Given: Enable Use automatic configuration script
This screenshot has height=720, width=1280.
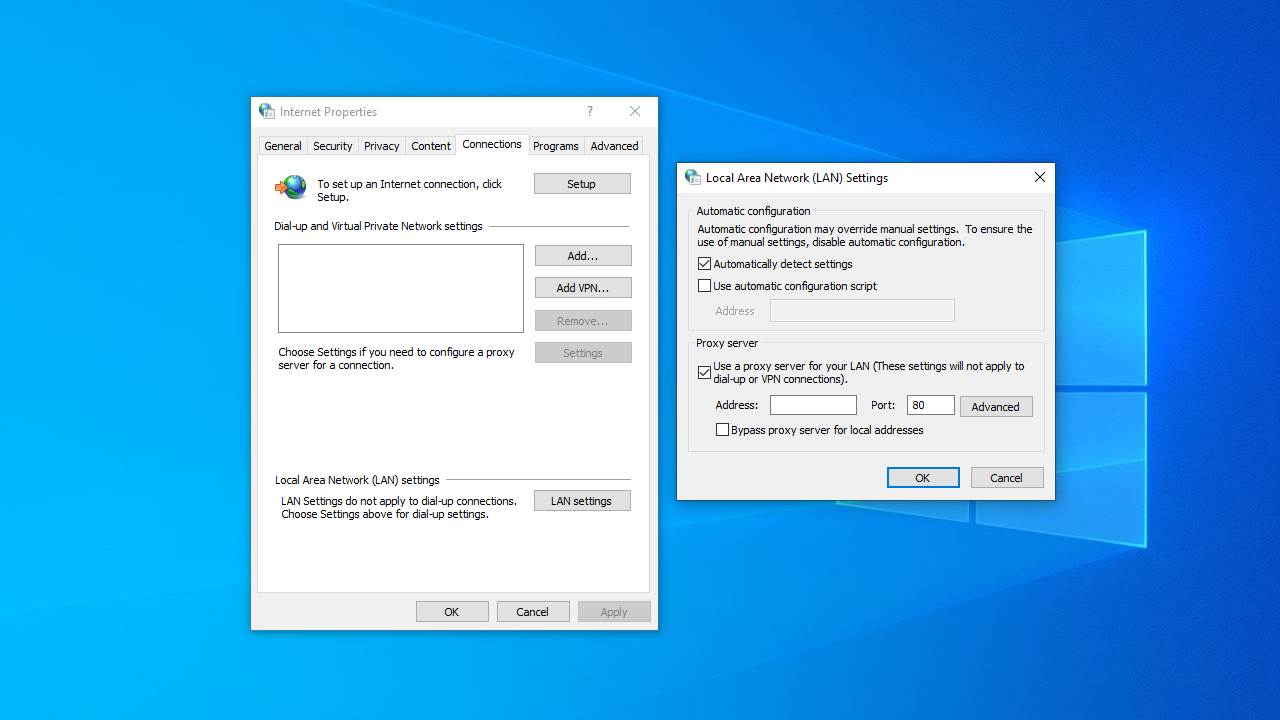Looking at the screenshot, I should (x=705, y=286).
